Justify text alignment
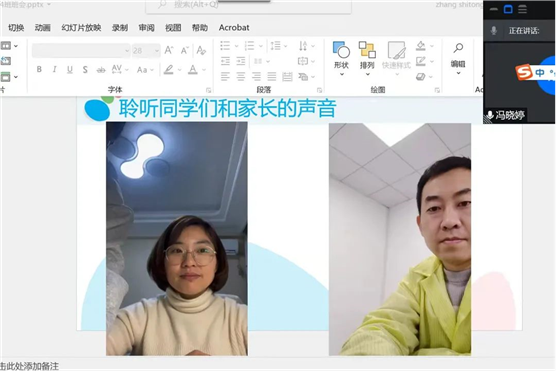This screenshot has height=371, width=556. (272, 77)
